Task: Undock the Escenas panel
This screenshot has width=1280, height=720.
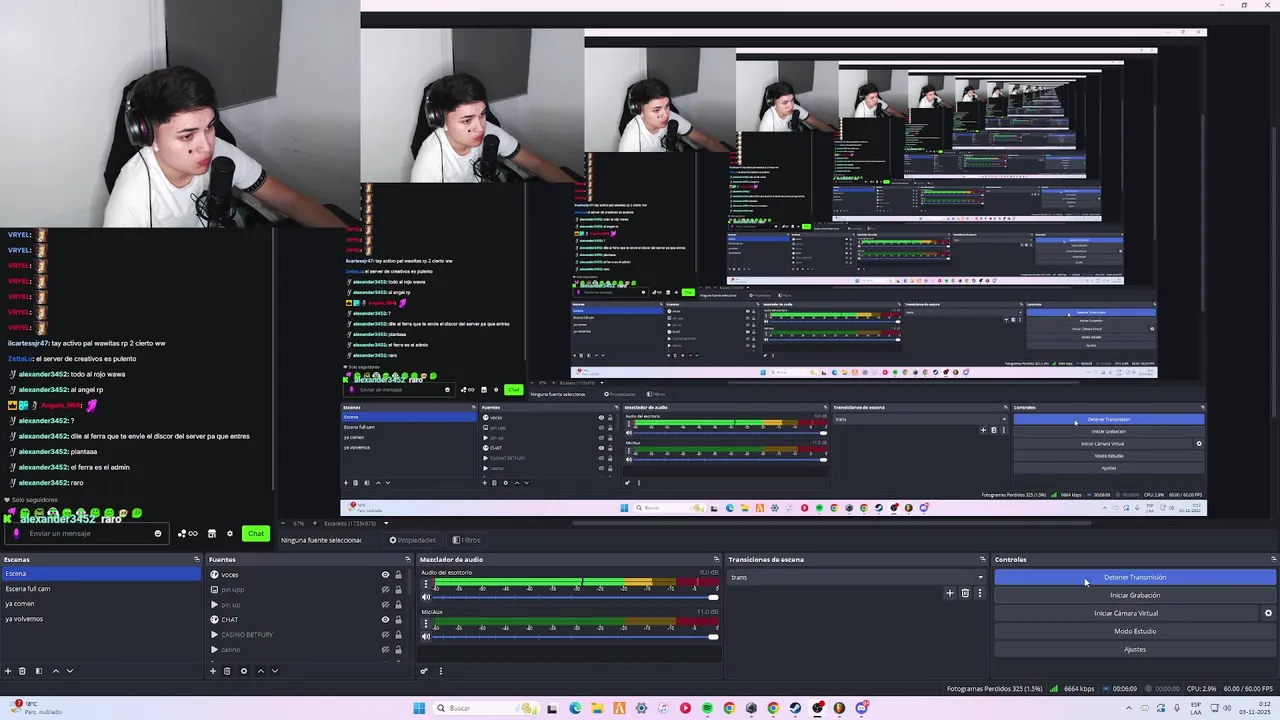Action: point(197,559)
